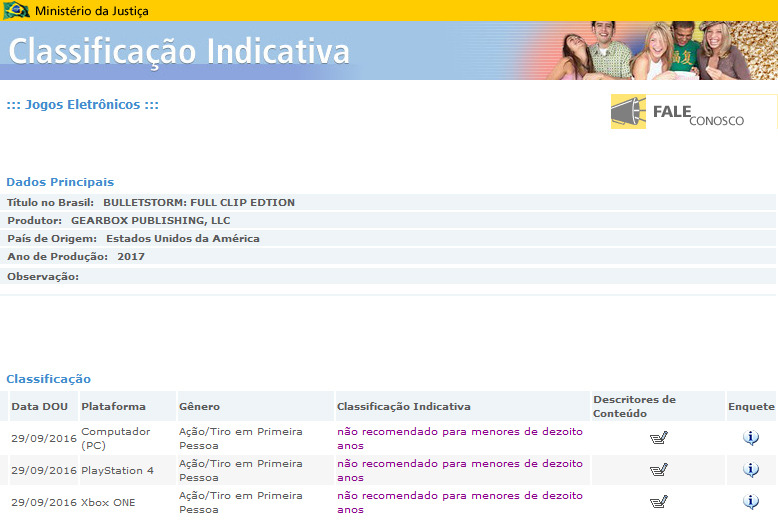Open the Fale Conosco contact banner
778x531 pixels.
click(x=694, y=112)
